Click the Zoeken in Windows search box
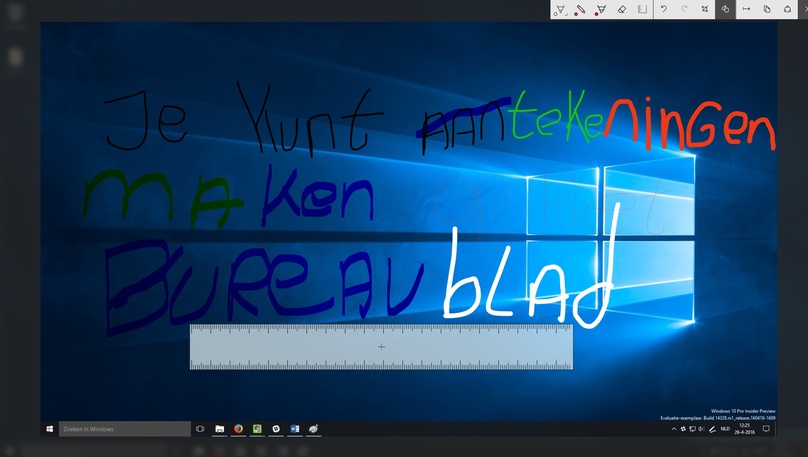 click(x=125, y=429)
